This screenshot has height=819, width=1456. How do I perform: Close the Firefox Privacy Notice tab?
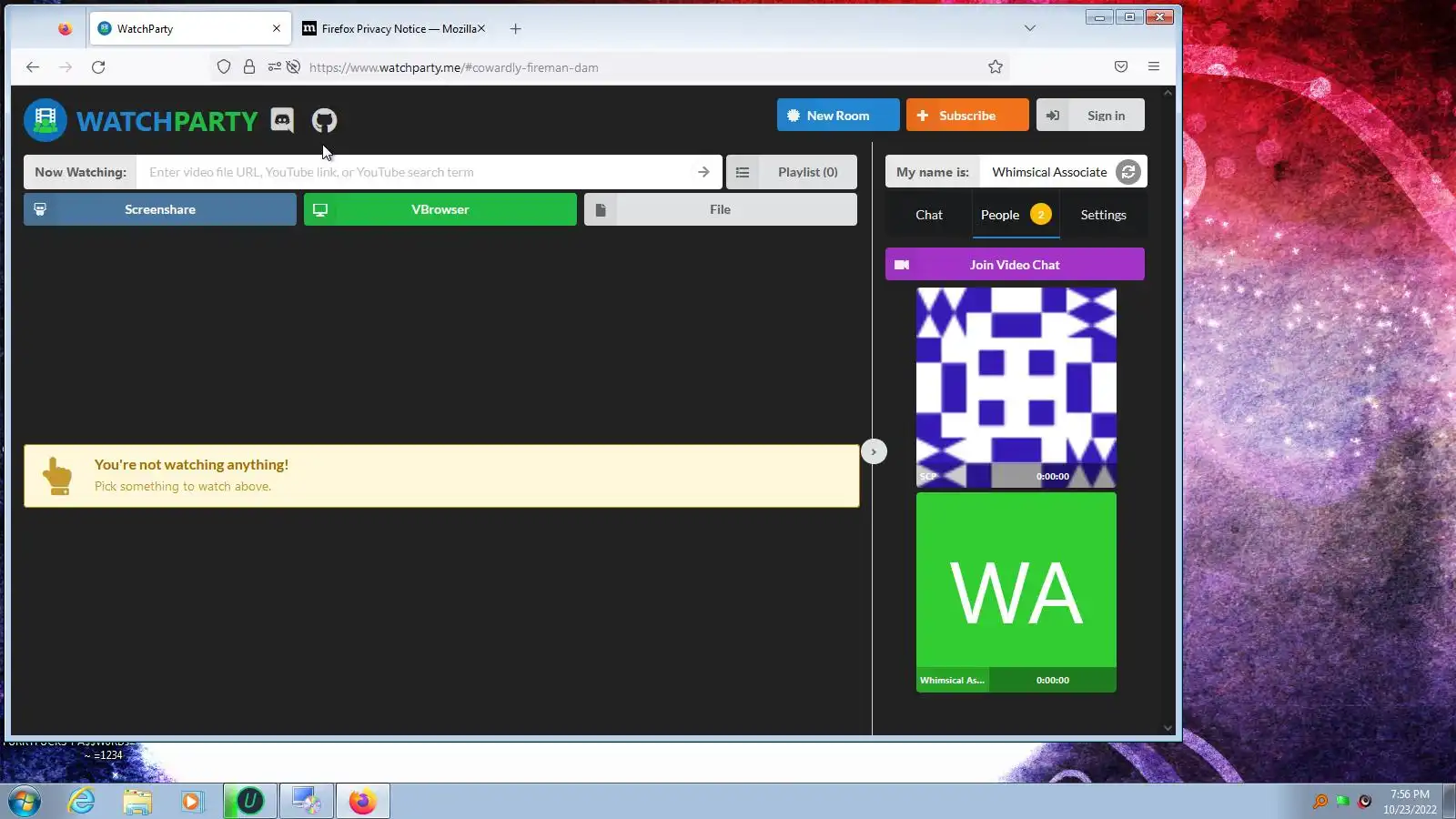click(481, 29)
